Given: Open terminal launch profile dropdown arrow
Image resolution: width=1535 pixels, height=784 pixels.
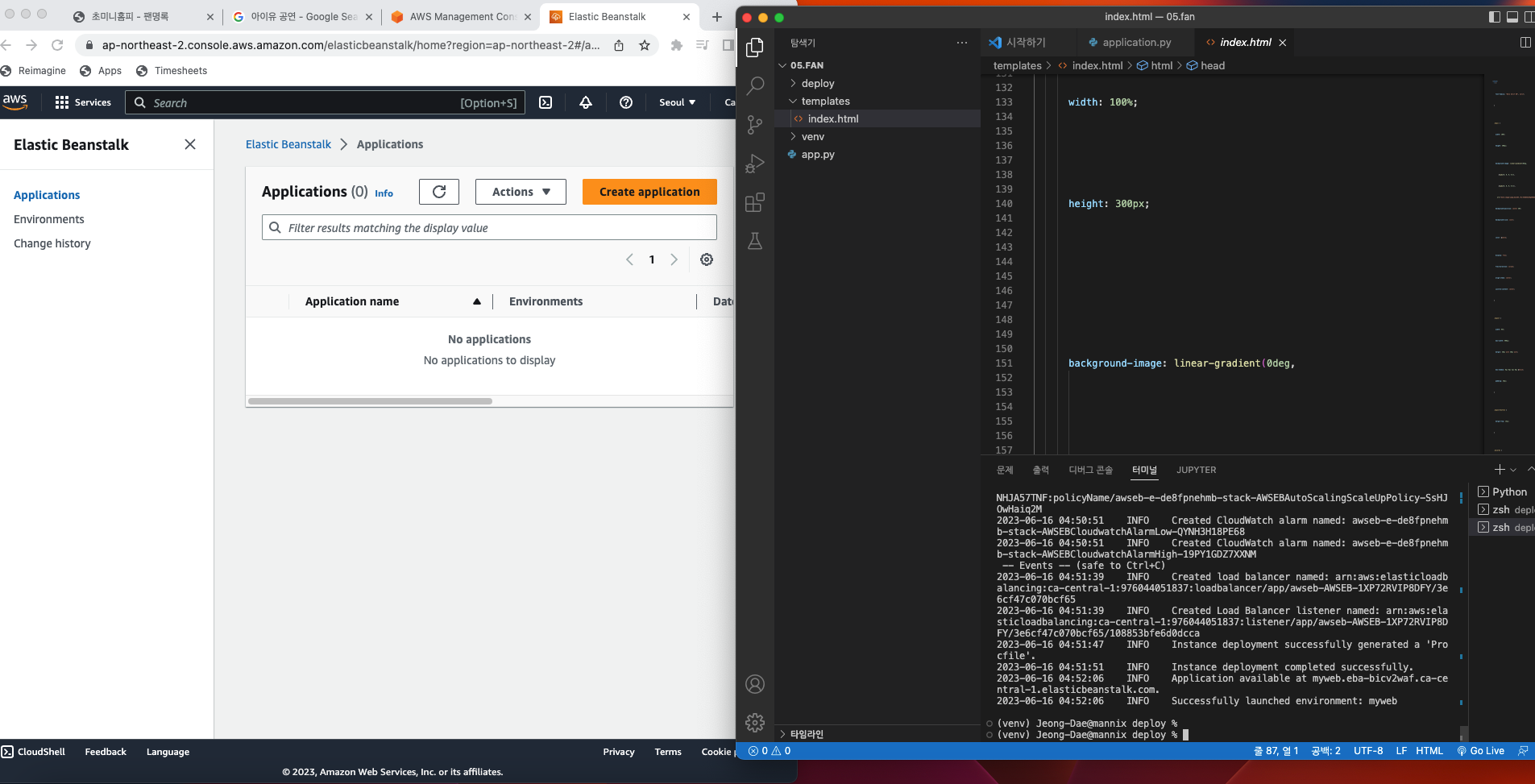Looking at the screenshot, I should click(x=1513, y=470).
